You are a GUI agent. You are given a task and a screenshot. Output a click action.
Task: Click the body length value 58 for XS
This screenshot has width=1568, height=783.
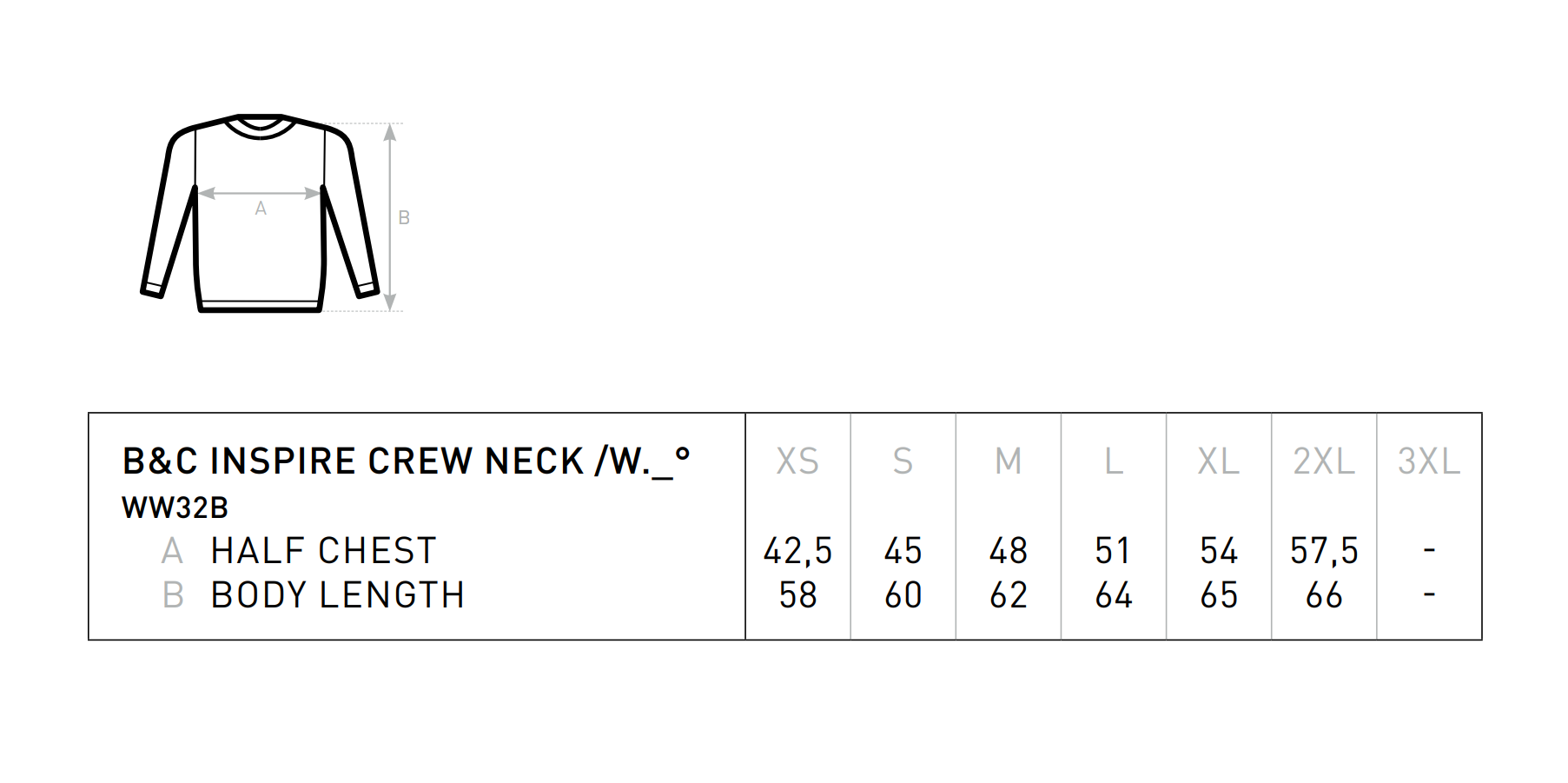(797, 595)
